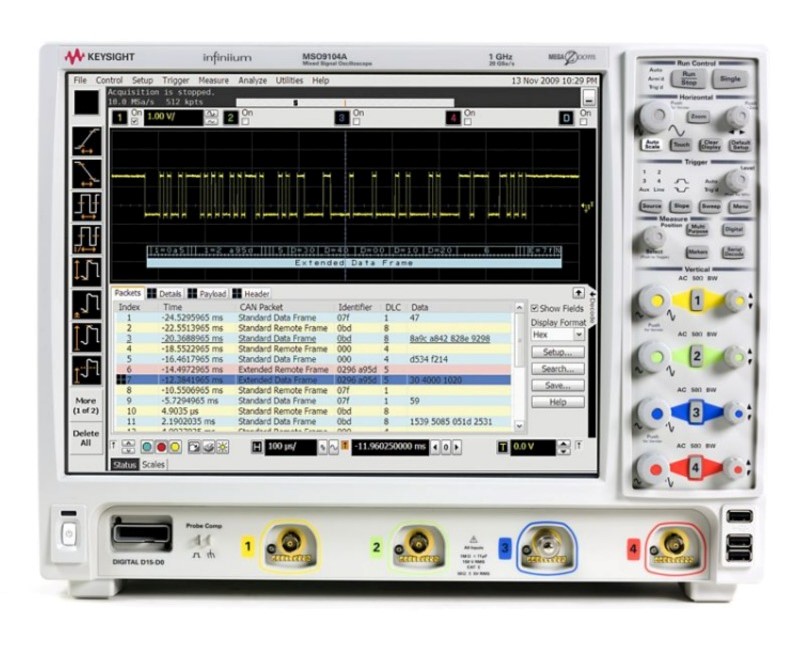Image resolution: width=796 pixels, height=645 pixels.
Task: Uncheck the Show Fields checkbox
Action: (534, 308)
